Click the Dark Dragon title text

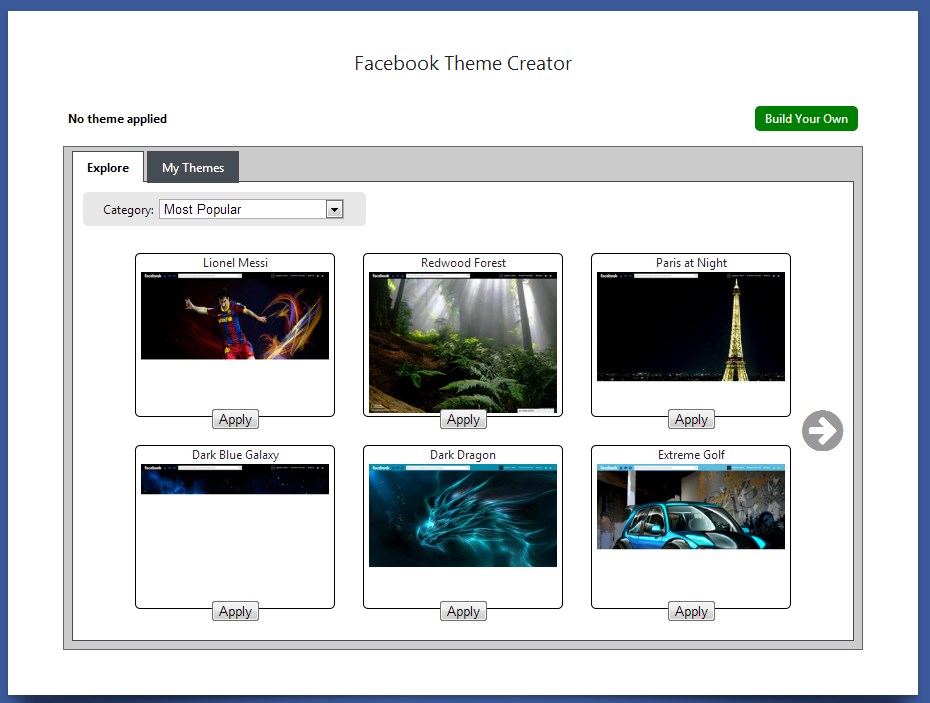(463, 455)
